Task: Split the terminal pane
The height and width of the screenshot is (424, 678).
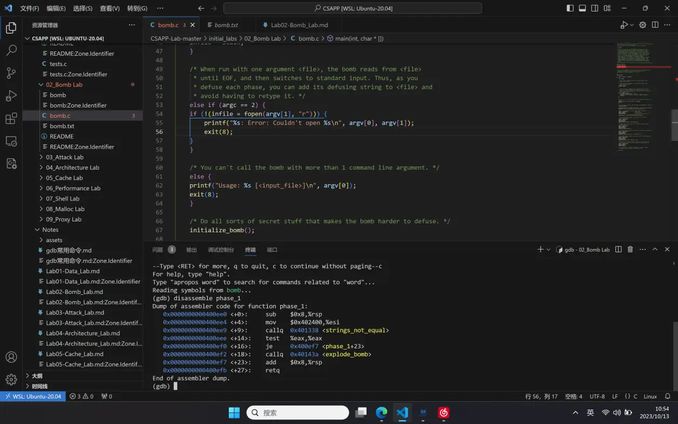Action: [x=618, y=249]
